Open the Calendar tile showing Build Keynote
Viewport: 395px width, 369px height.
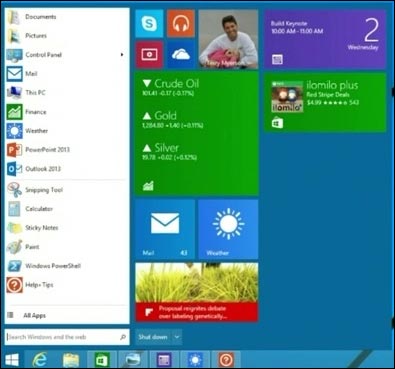coord(325,39)
